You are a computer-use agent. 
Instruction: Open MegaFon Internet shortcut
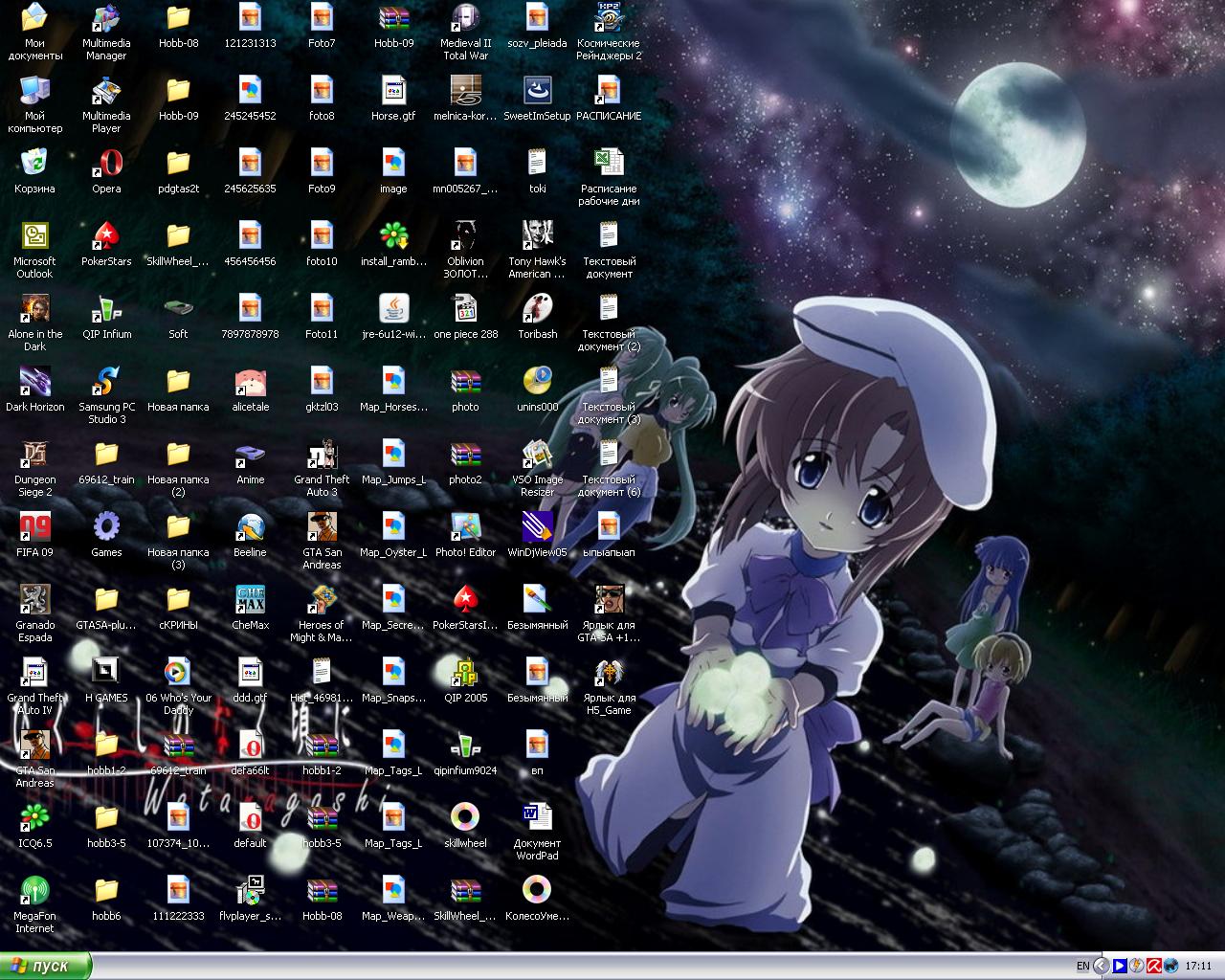coord(34,890)
